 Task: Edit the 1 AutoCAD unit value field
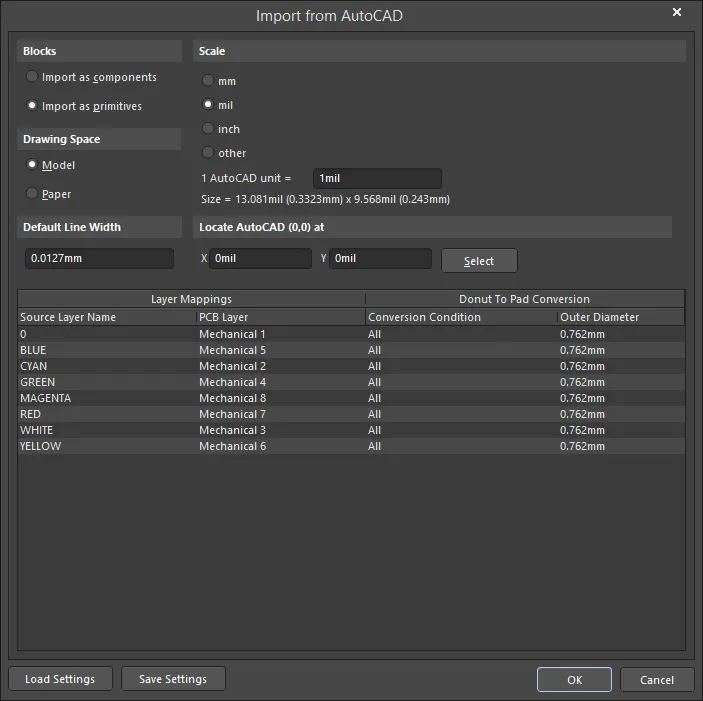pos(377,178)
